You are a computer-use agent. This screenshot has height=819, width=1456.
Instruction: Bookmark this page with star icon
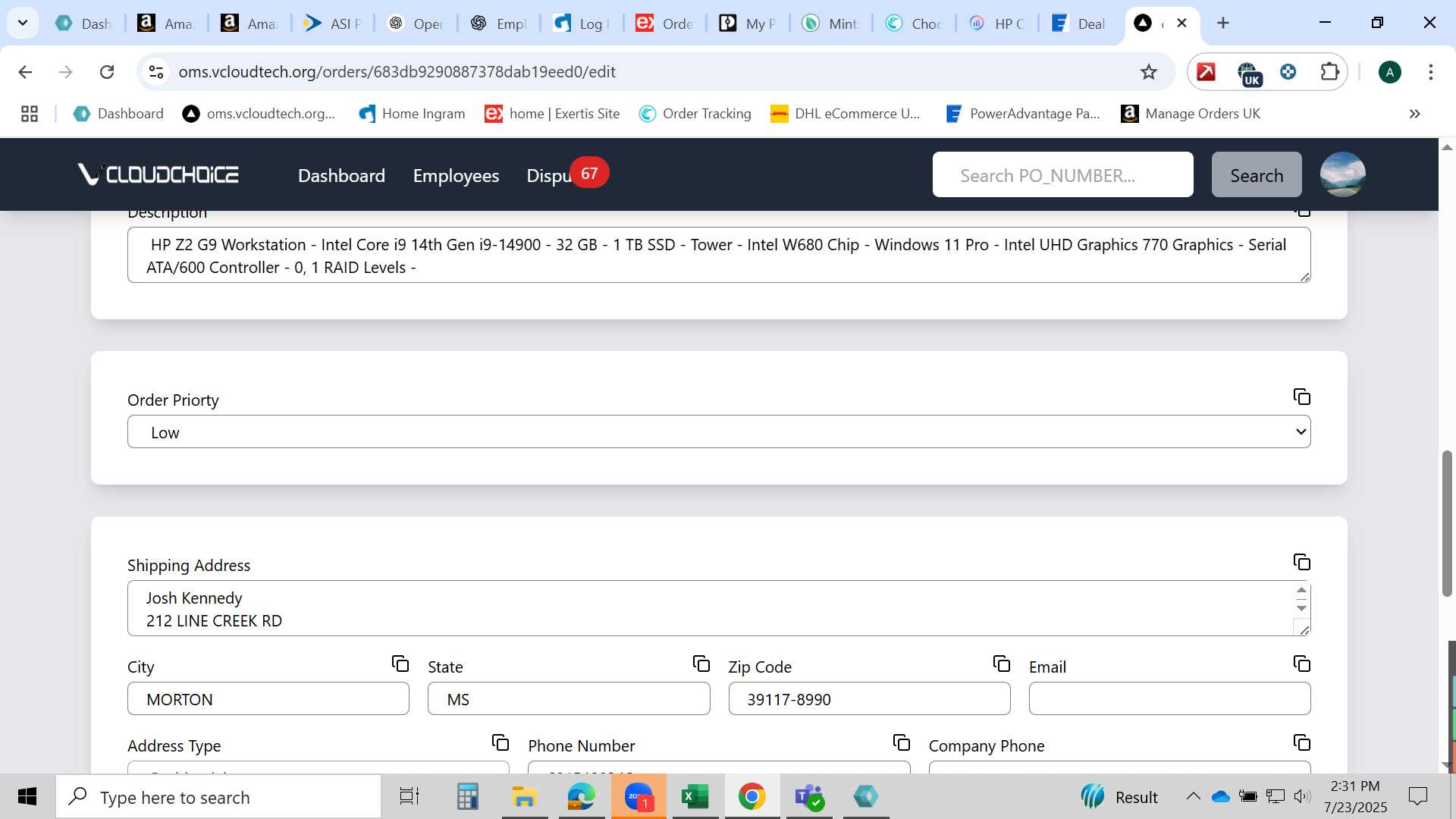(1149, 72)
